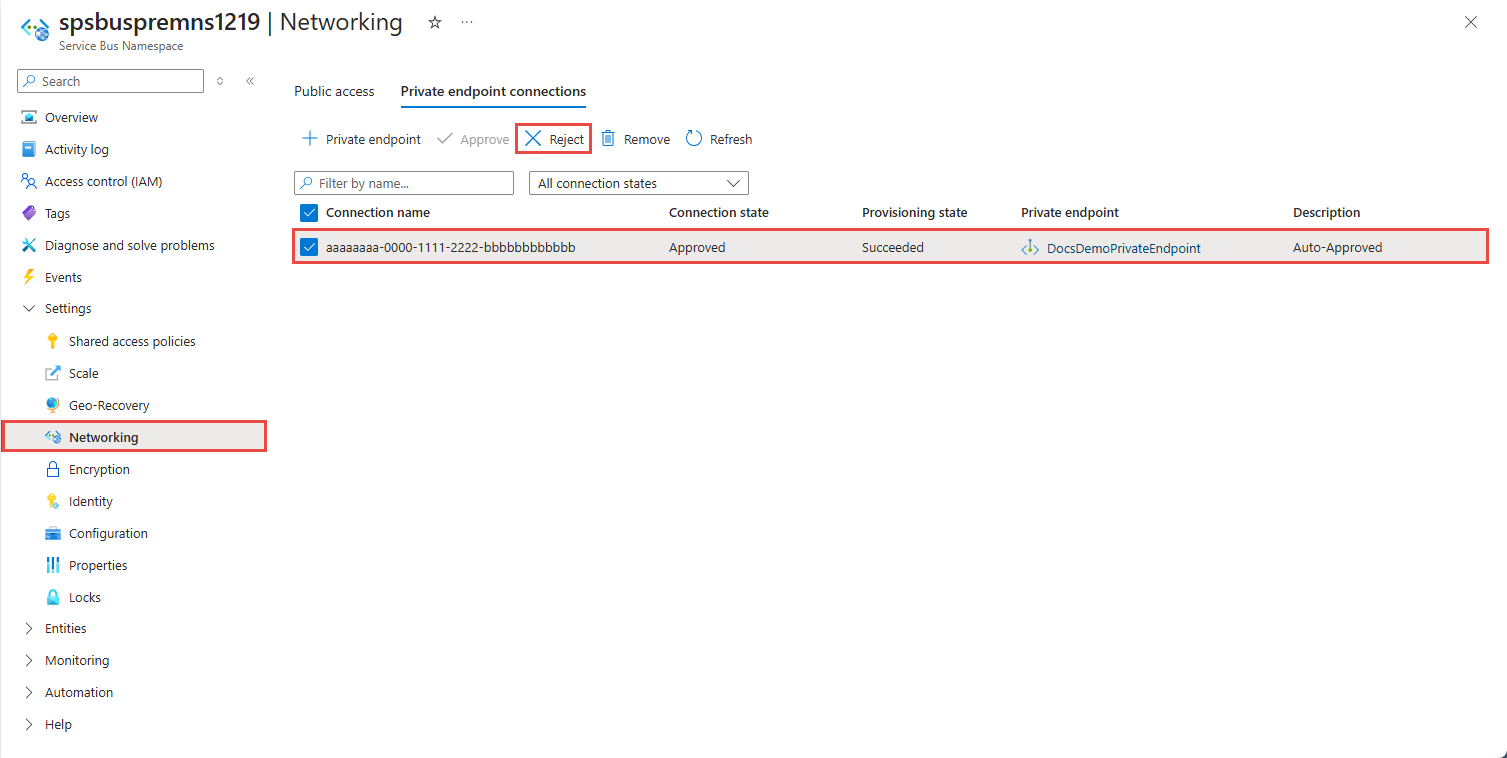Click the Tags icon

tap(28, 213)
